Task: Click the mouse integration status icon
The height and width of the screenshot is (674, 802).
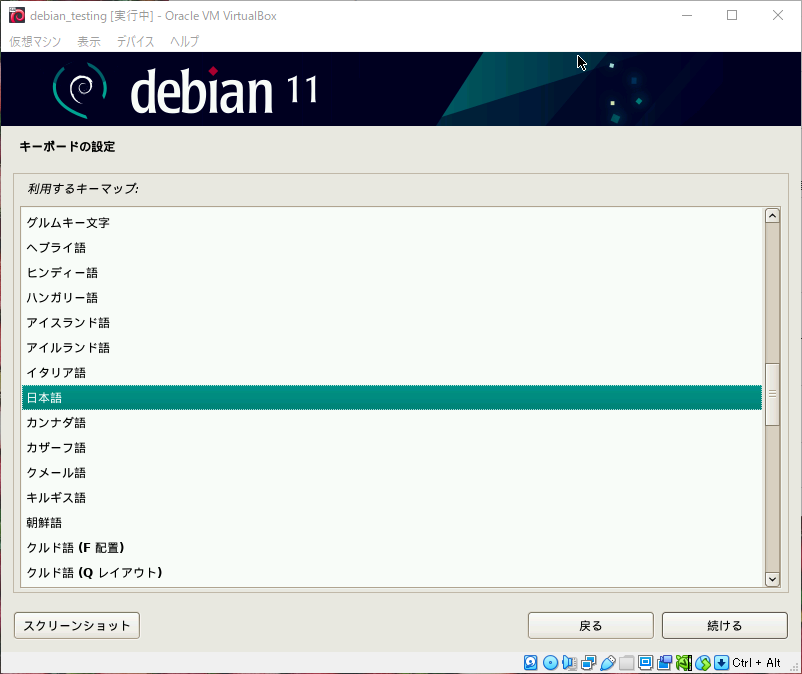Action: [703, 663]
